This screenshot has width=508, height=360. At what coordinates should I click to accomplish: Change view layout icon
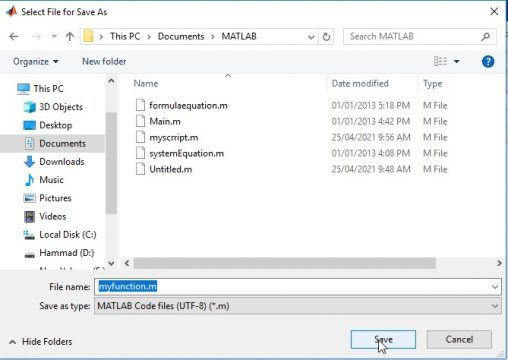(x=440, y=61)
